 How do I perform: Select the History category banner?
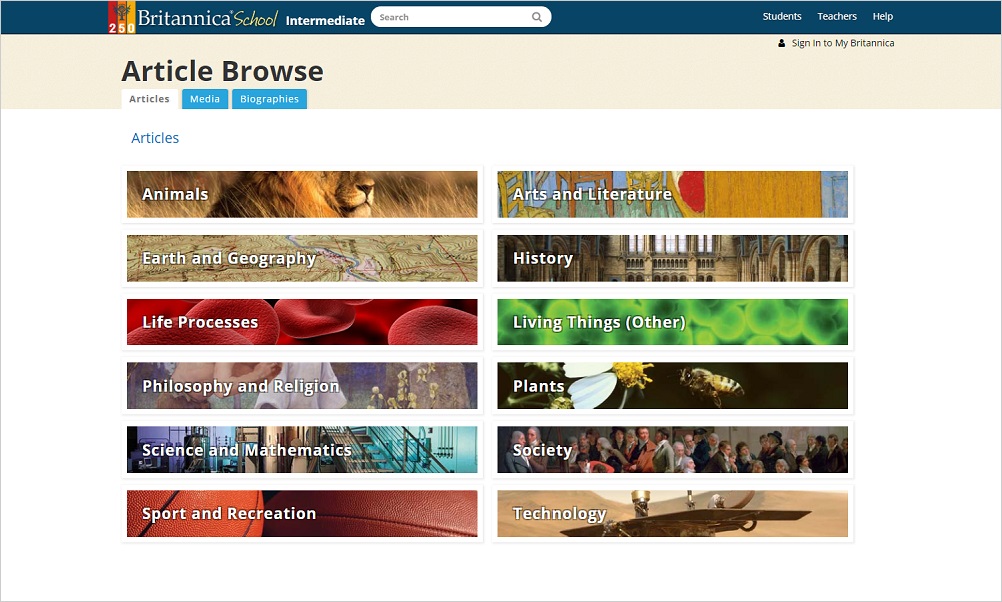672,258
